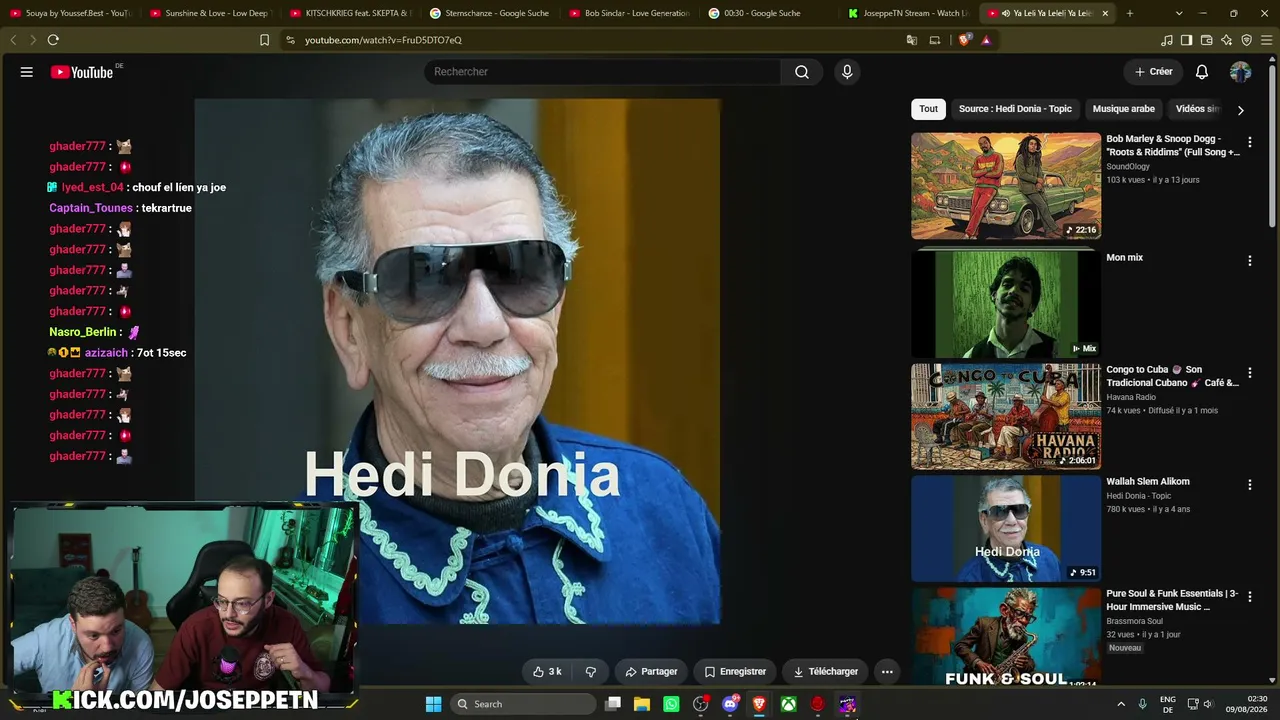The height and width of the screenshot is (720, 1280).
Task: Open the YouTube account avatar menu
Action: click(1240, 72)
